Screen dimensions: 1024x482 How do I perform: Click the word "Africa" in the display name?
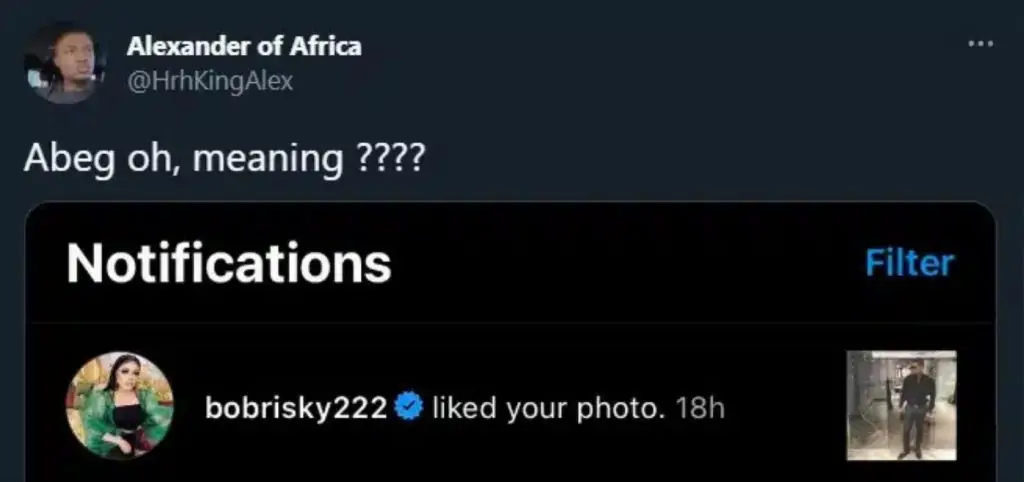point(325,46)
